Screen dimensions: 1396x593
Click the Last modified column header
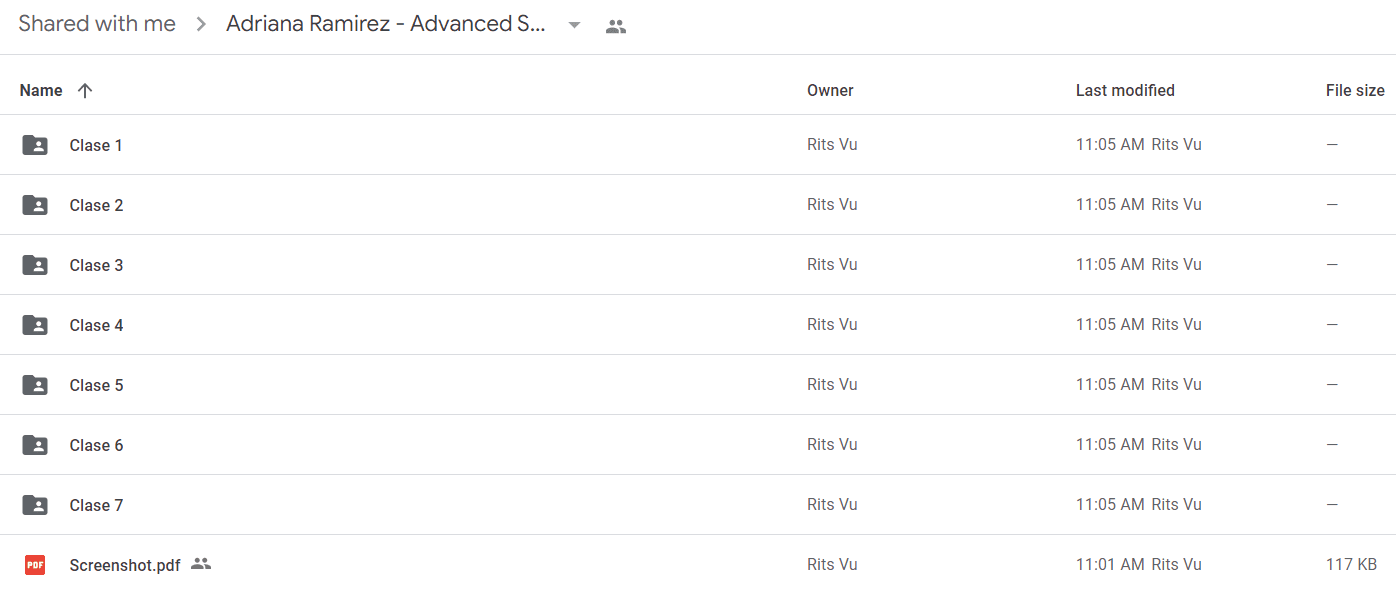pos(1125,90)
